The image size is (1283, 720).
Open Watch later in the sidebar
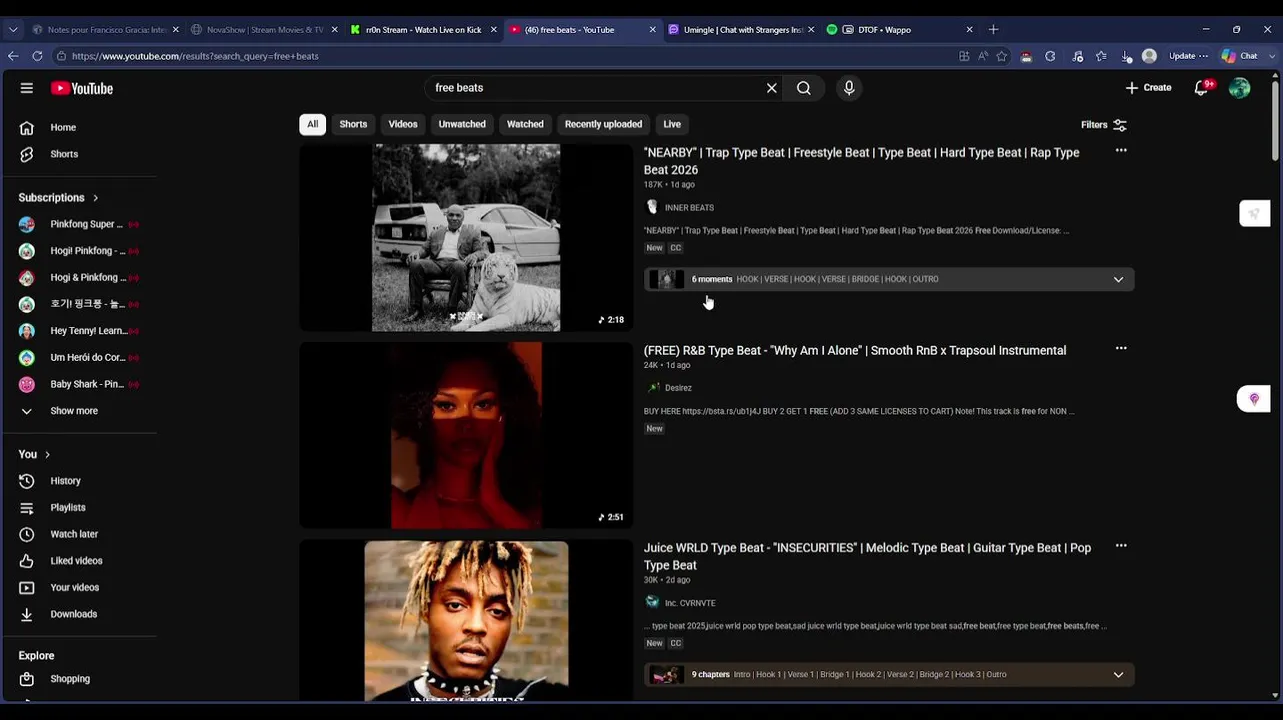[x=74, y=534]
